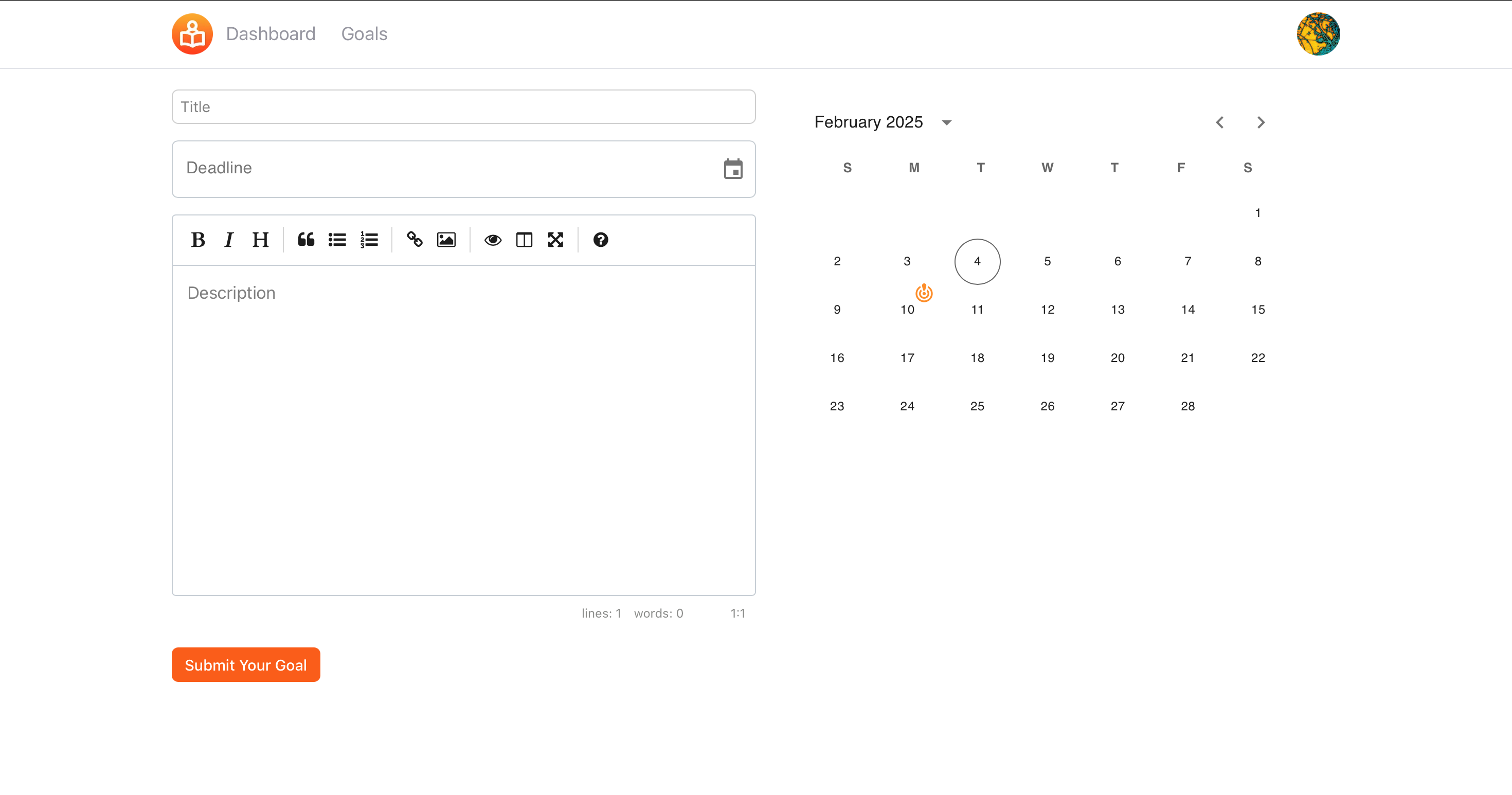The width and height of the screenshot is (1512, 795).
Task: Create a numbered list
Action: point(369,240)
